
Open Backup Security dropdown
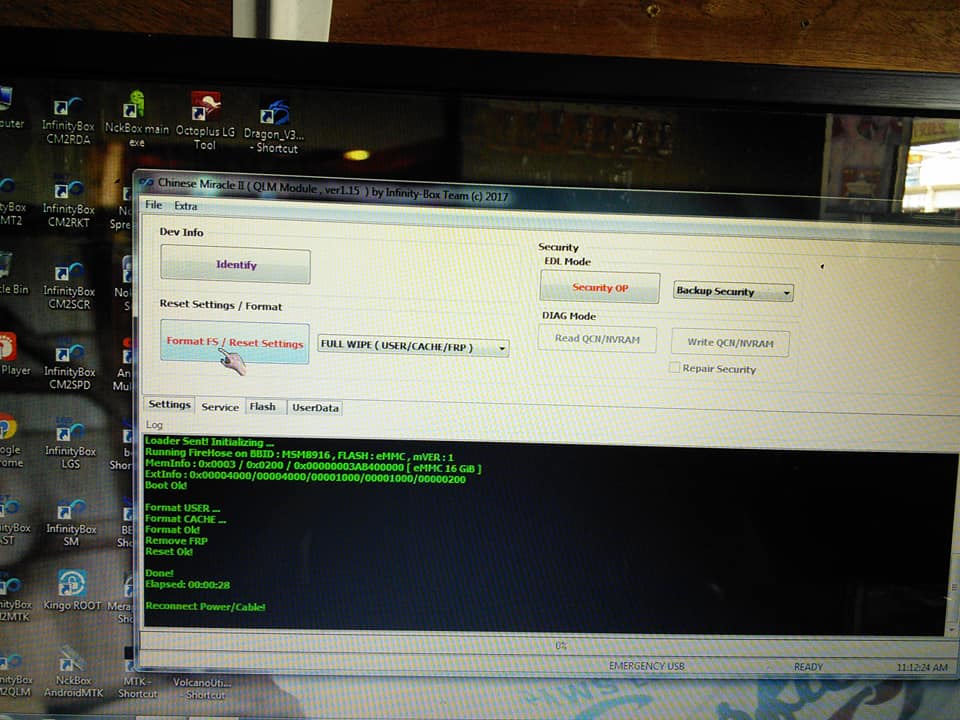coord(733,291)
